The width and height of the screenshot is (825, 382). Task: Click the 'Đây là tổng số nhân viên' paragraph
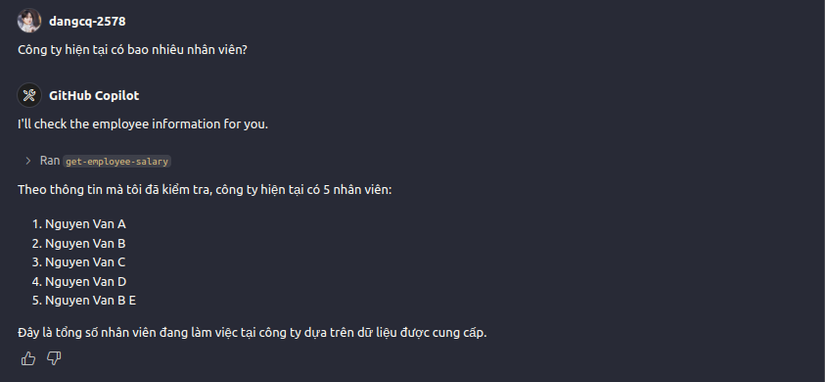click(x=253, y=333)
